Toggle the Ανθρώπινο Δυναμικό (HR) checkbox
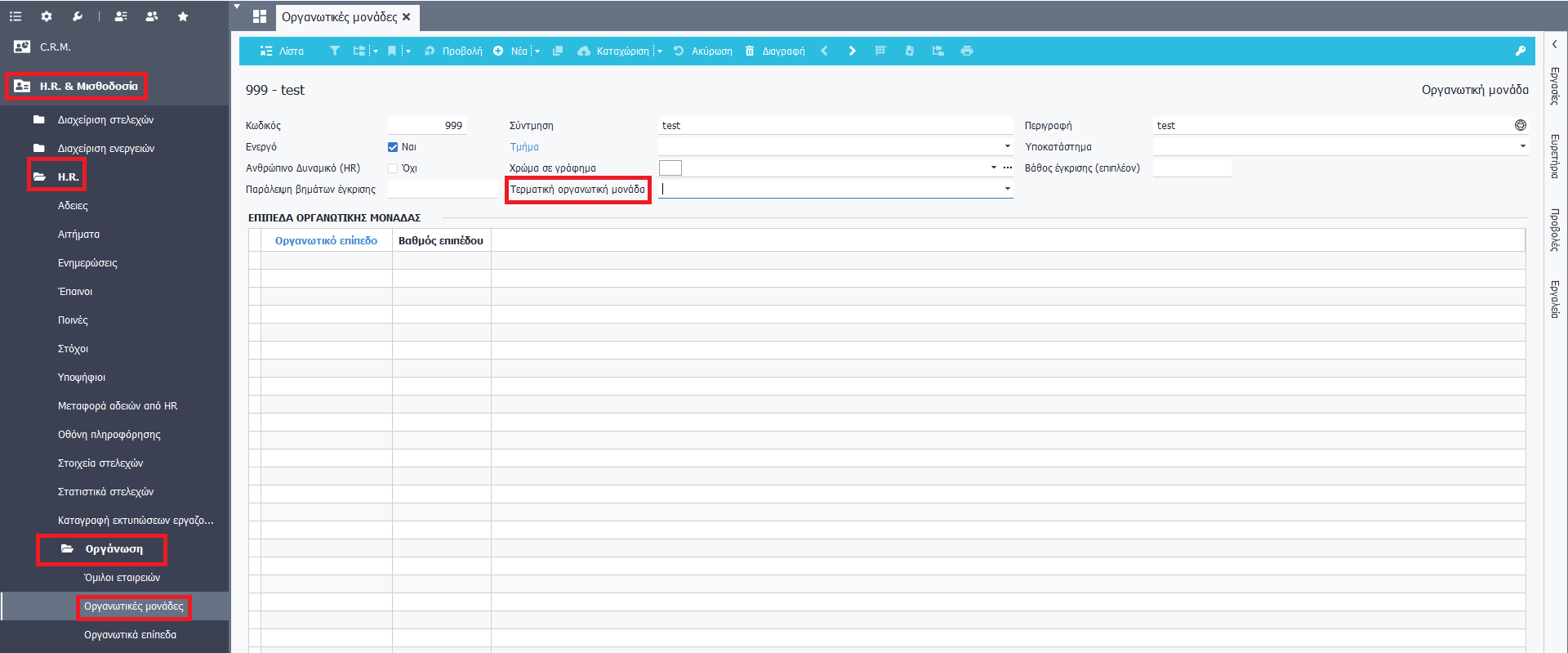 coord(393,168)
